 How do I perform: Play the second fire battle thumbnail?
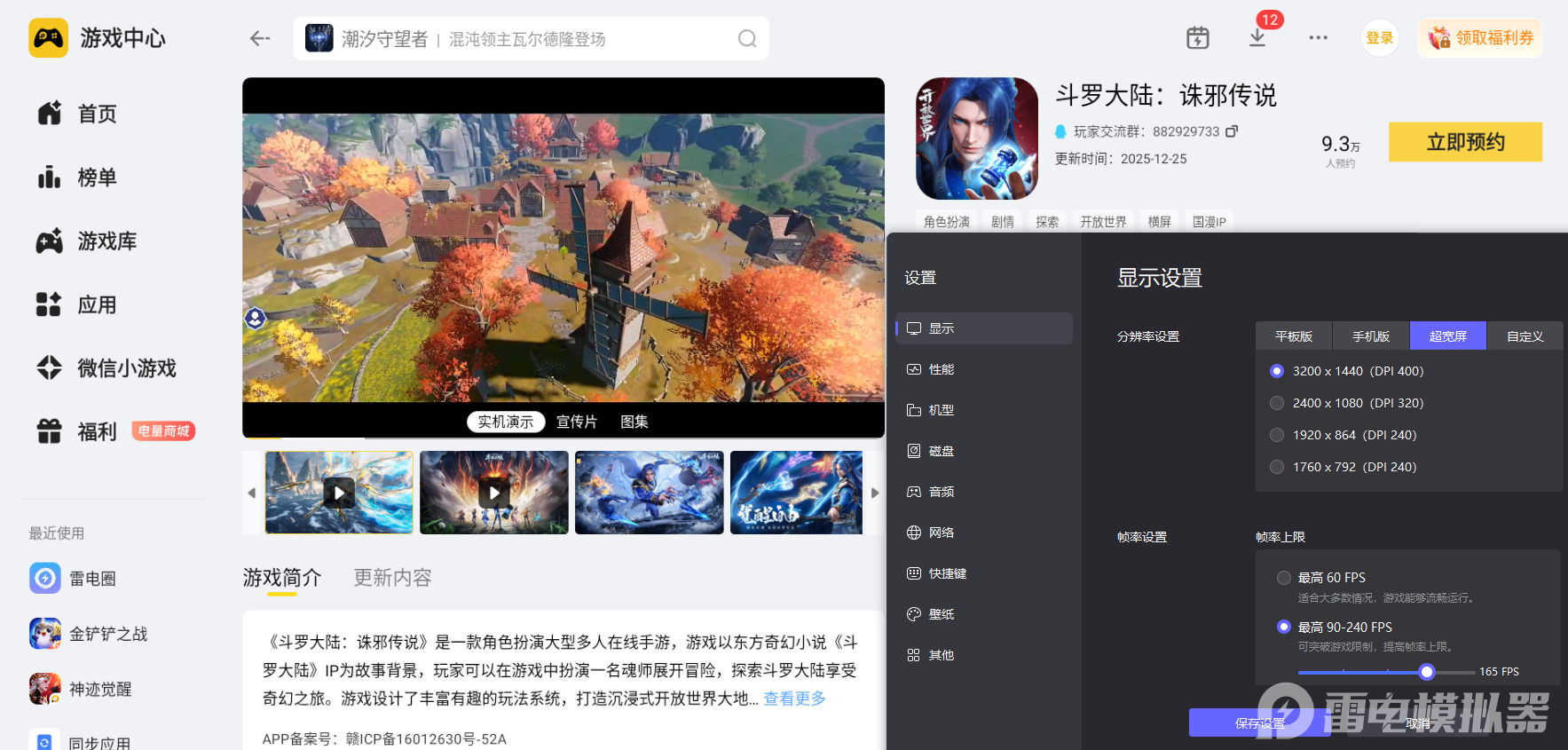click(x=494, y=493)
